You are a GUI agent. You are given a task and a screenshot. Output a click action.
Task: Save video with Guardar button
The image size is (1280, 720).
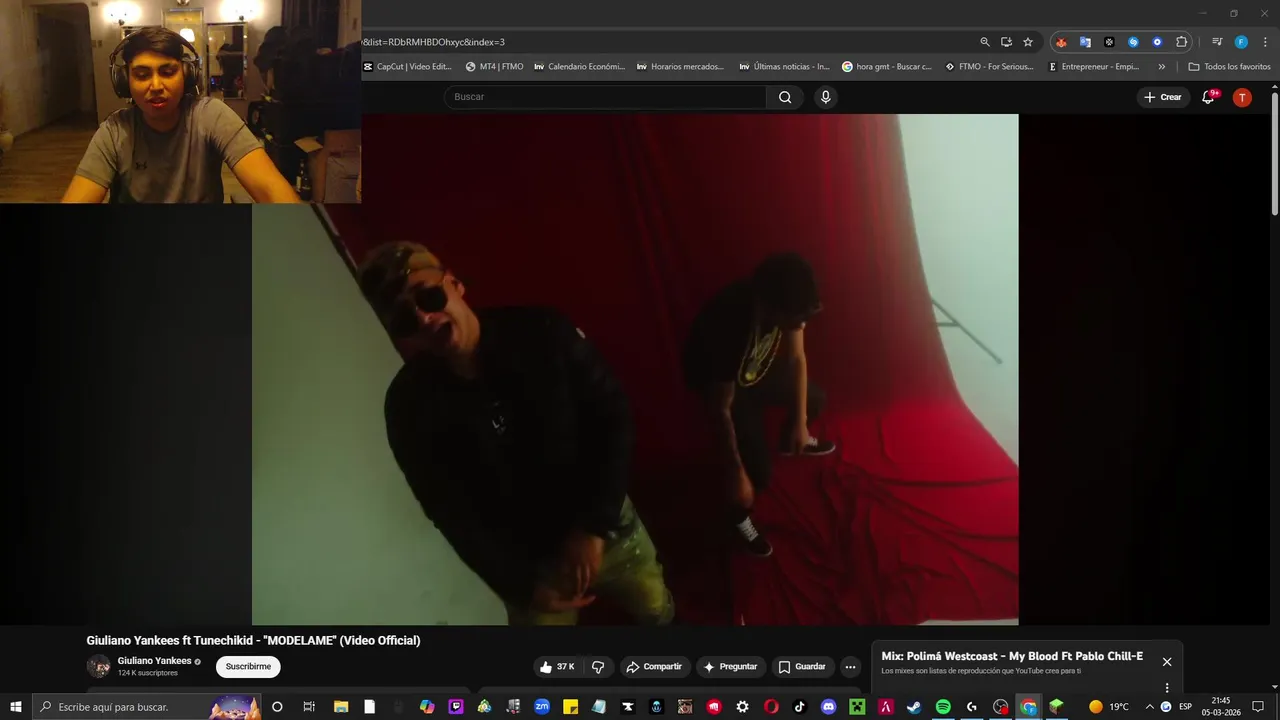[x=802, y=667]
